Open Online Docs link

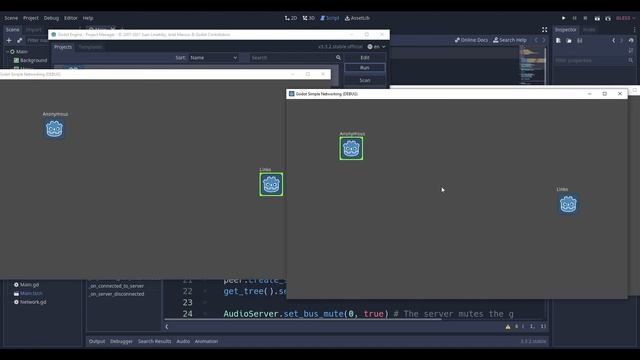(x=471, y=40)
